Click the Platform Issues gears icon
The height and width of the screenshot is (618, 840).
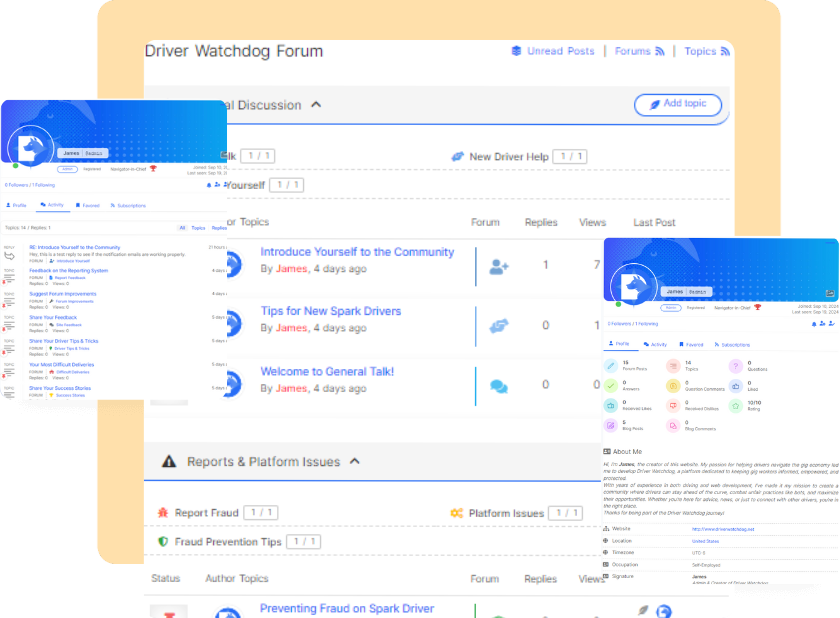tap(456, 513)
